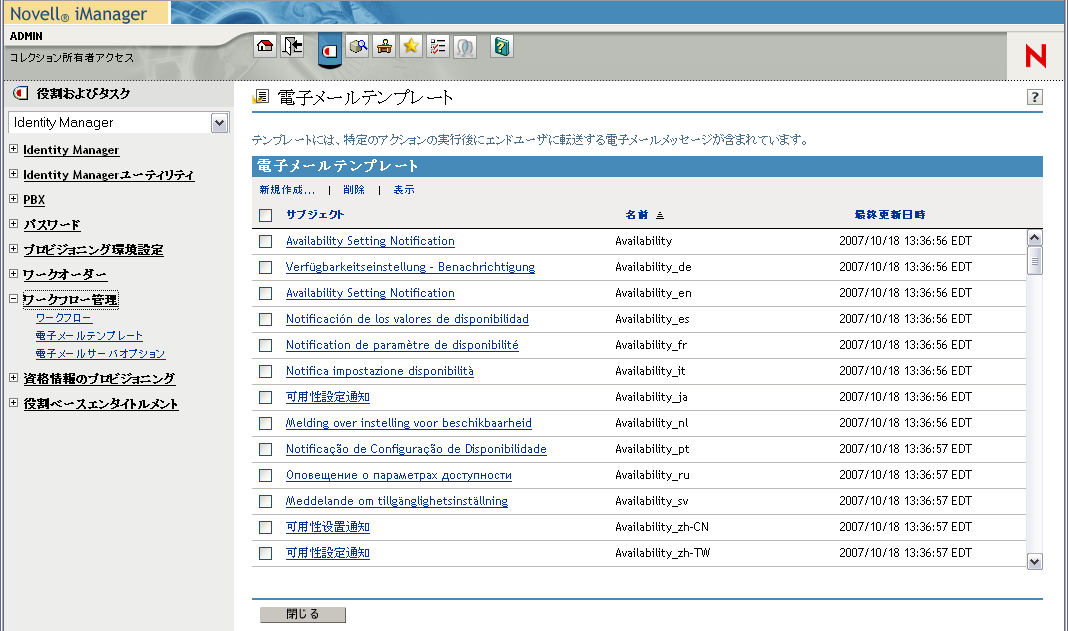
Task: Open Verfügbarkeitseinstellung - Benachrichtigung template
Action: coord(410,267)
